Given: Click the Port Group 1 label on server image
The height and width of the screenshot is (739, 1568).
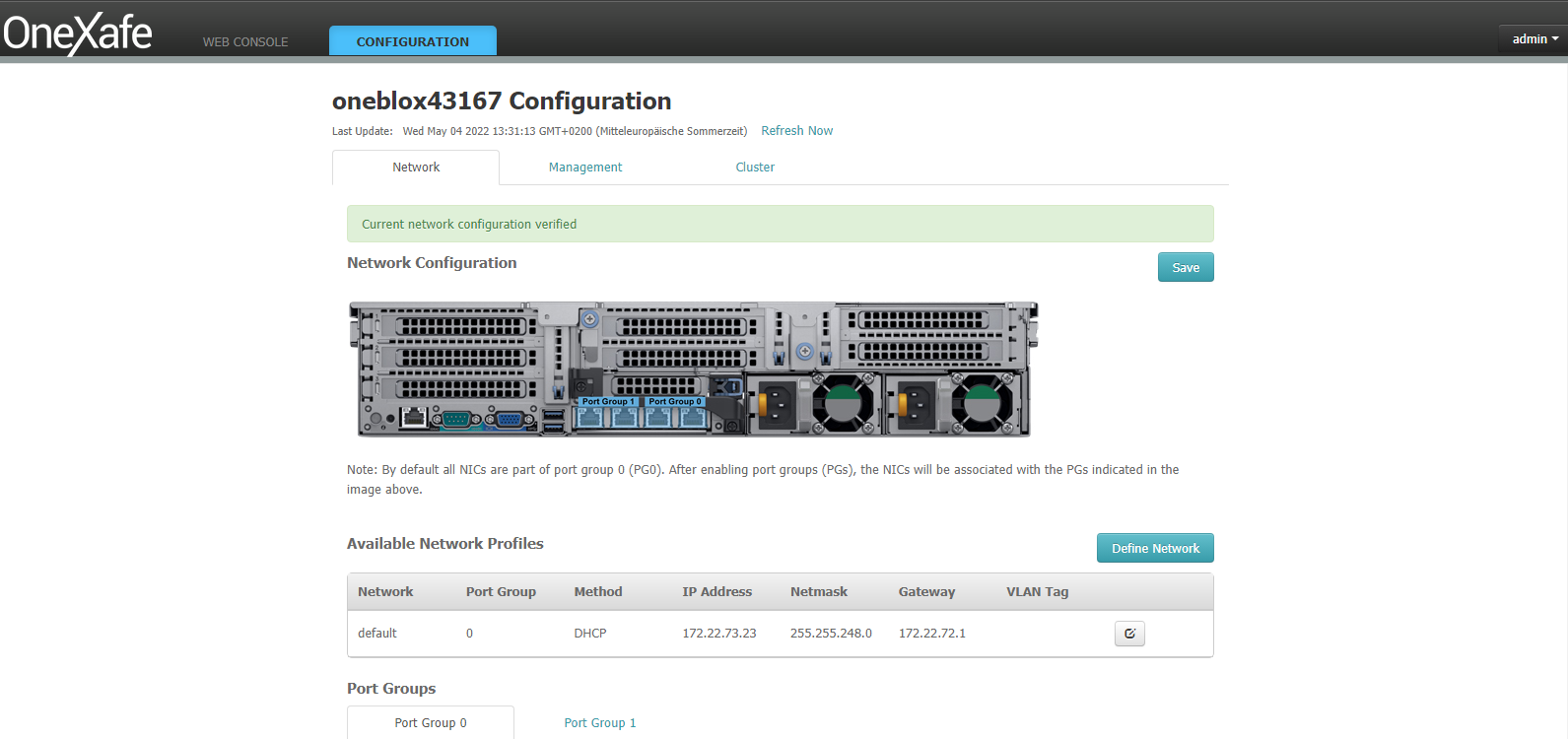Looking at the screenshot, I should point(607,402).
